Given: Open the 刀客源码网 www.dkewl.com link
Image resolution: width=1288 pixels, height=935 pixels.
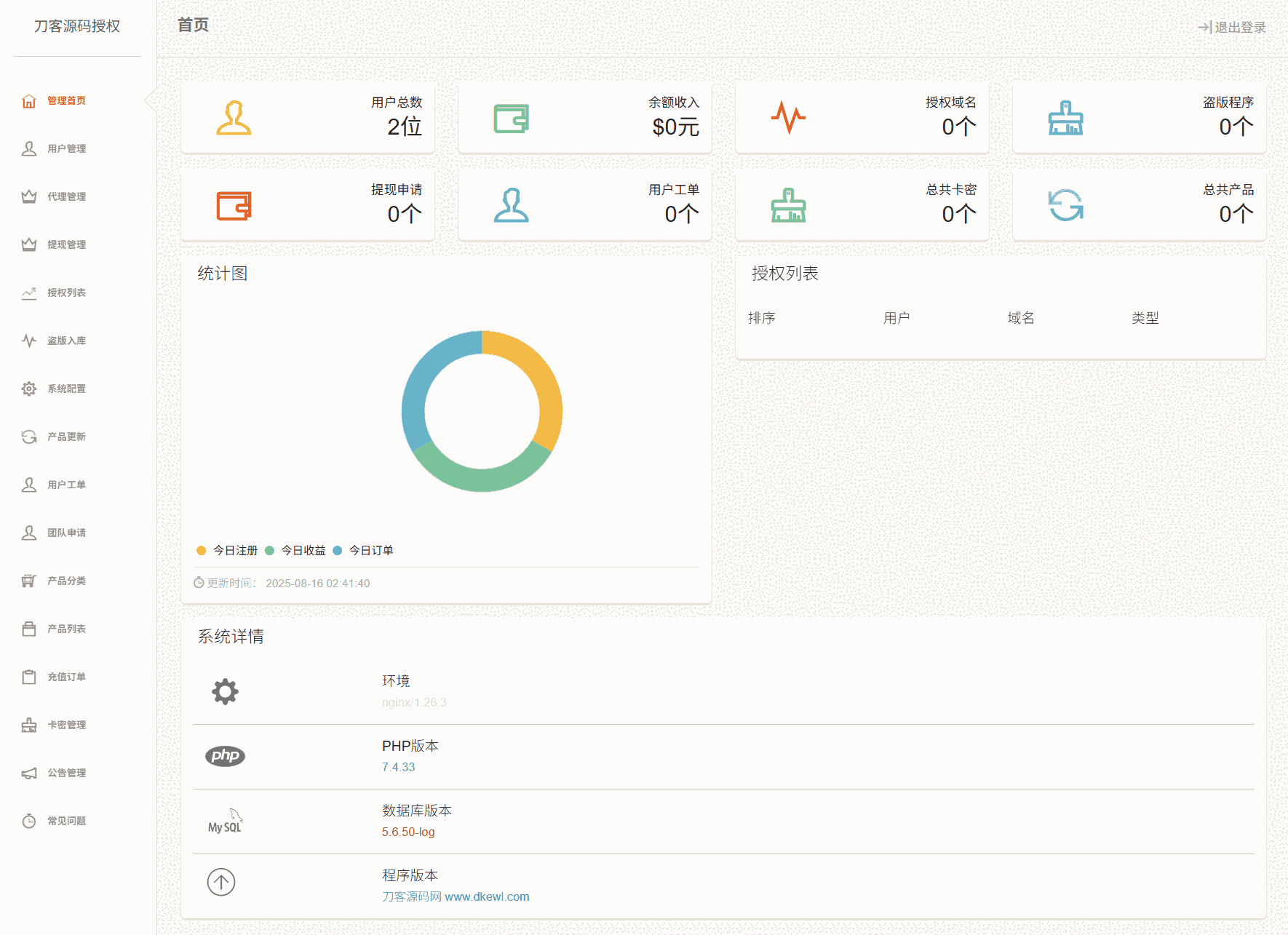Looking at the screenshot, I should (456, 896).
